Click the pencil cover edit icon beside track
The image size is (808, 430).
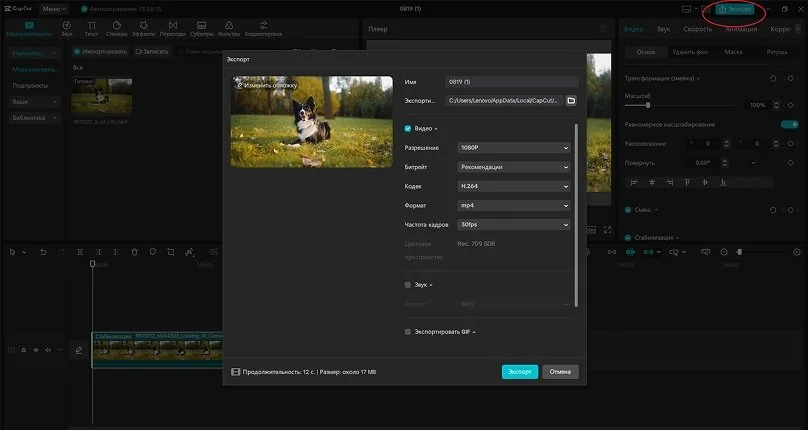click(79, 350)
